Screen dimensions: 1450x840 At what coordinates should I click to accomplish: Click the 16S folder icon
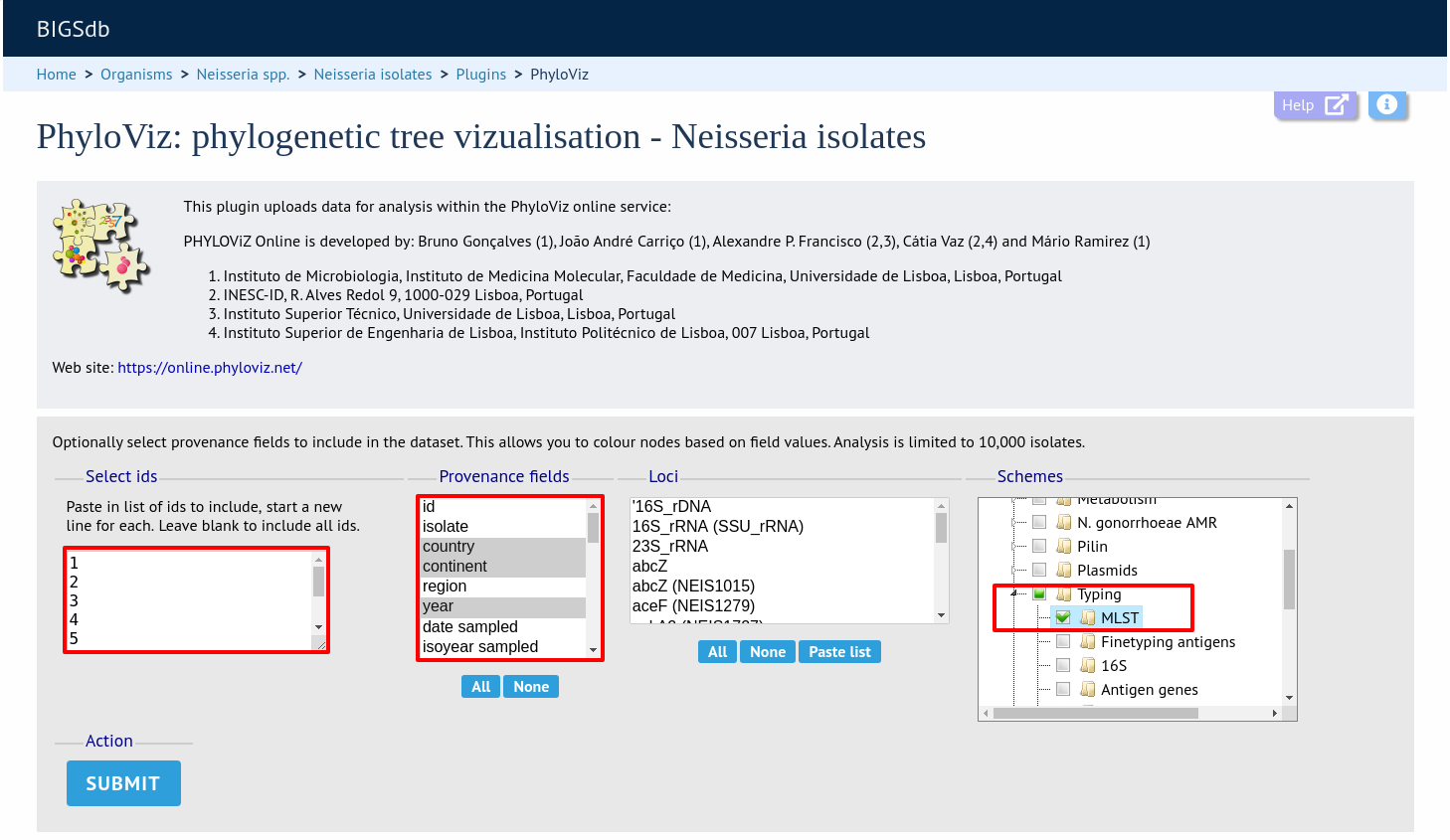coord(1088,666)
